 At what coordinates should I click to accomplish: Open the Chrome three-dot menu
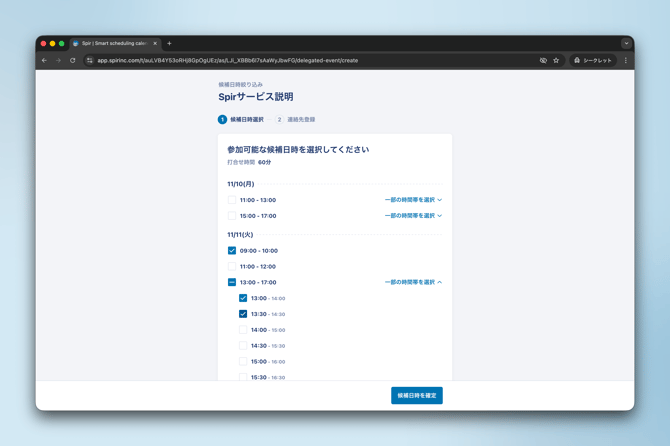point(626,60)
